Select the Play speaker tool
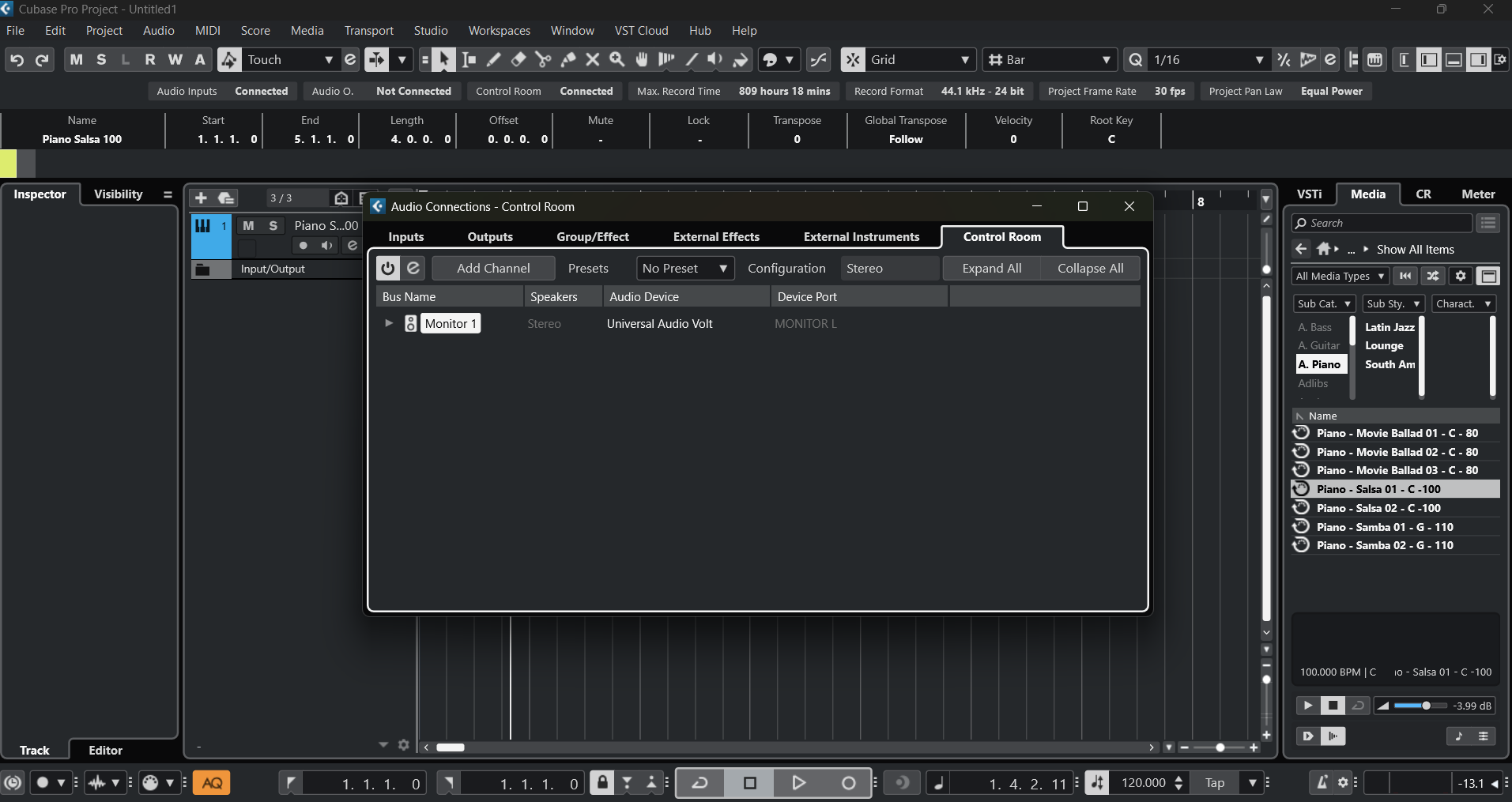This screenshot has width=1512, height=802. [x=715, y=60]
